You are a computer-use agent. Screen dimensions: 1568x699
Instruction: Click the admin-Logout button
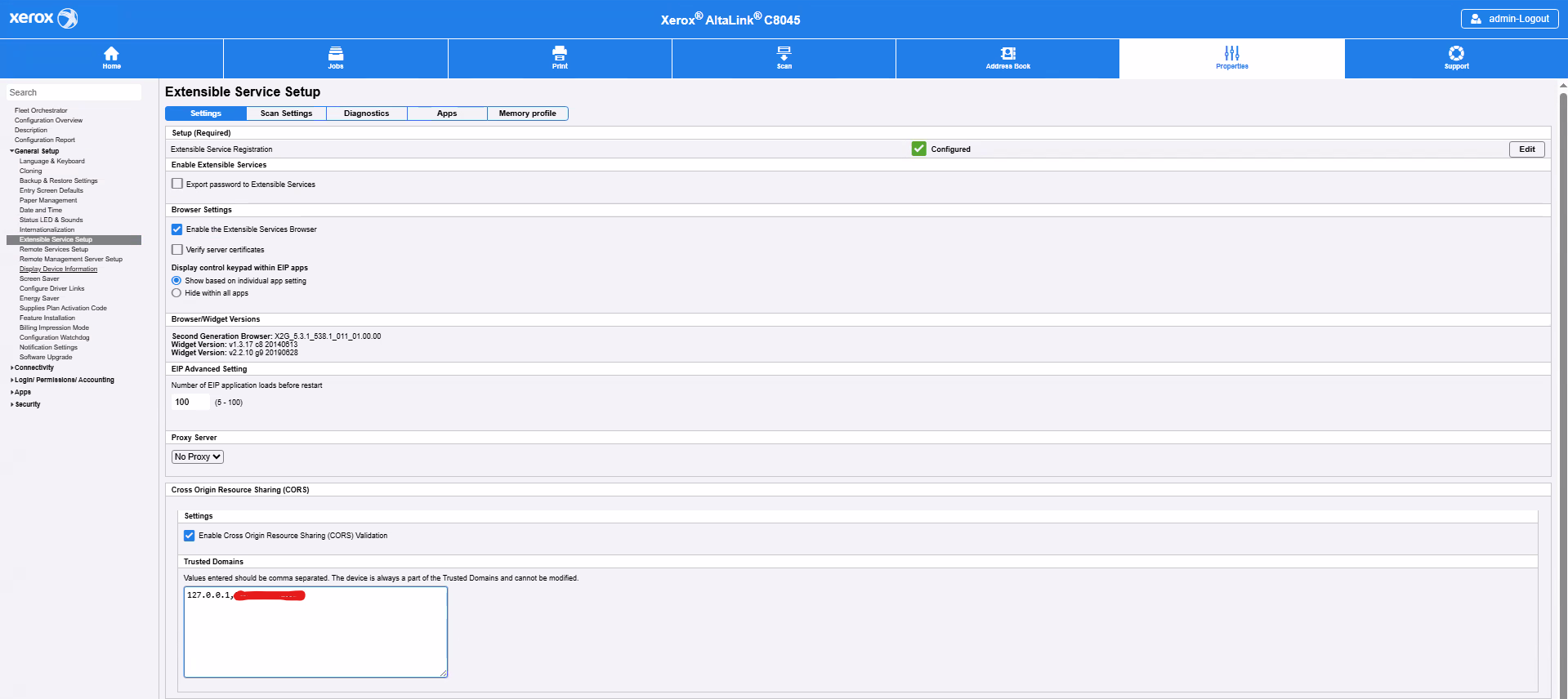coord(1508,19)
